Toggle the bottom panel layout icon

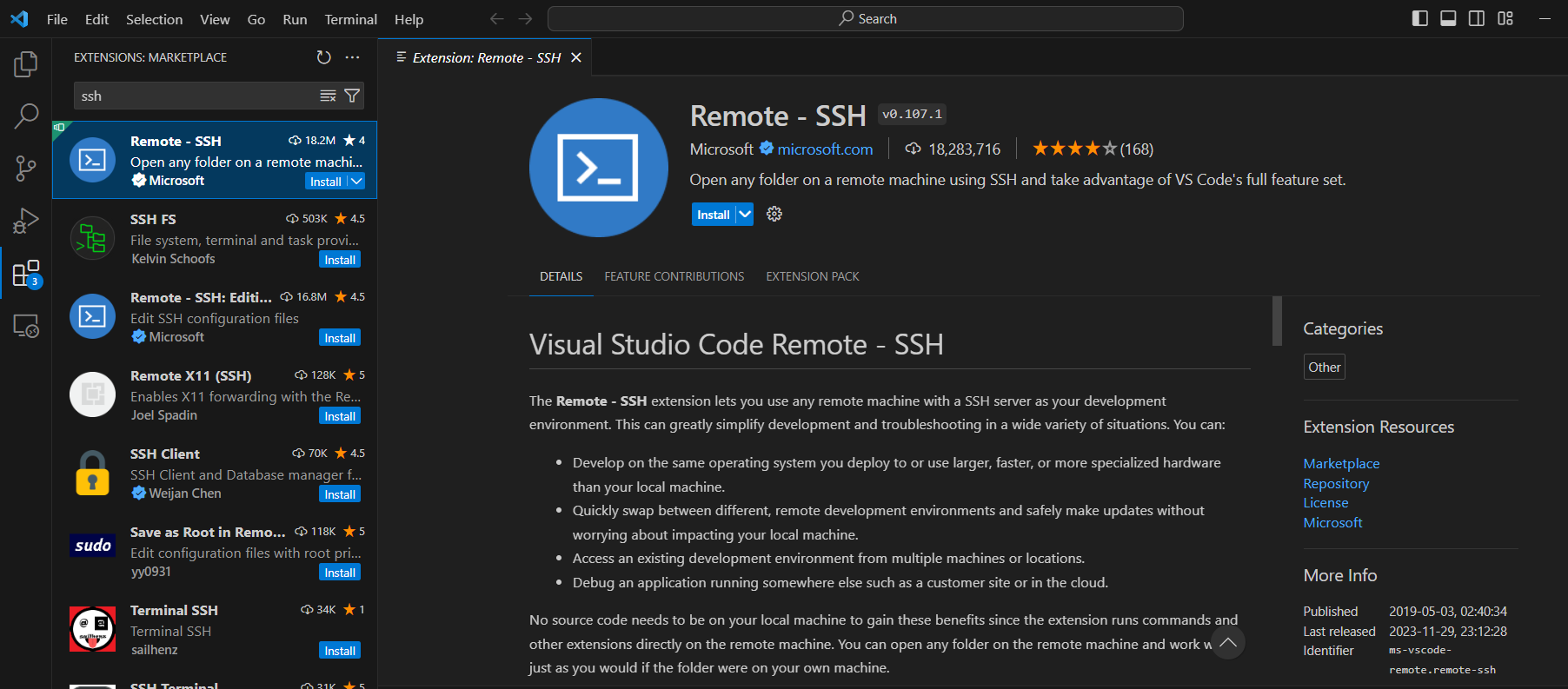pos(1448,18)
